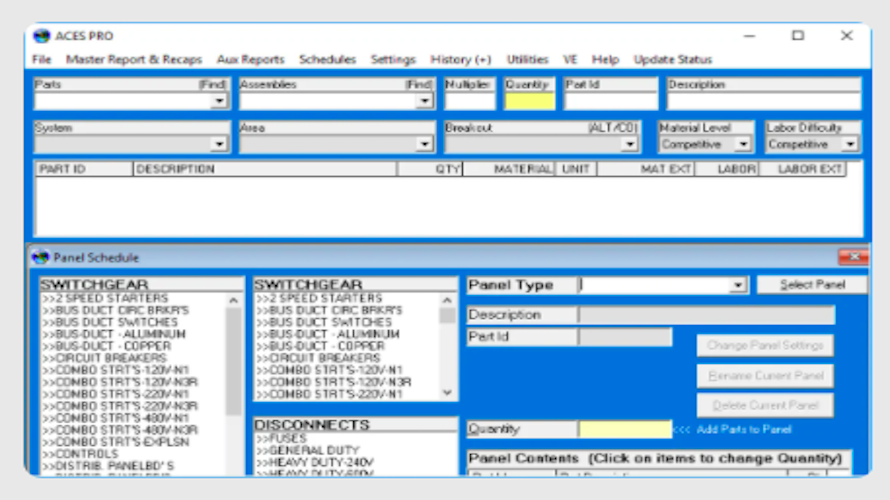The height and width of the screenshot is (500, 890).
Task: Select >>COMBO STRT'S-220V-N3R in left list
Action: click(x=119, y=406)
